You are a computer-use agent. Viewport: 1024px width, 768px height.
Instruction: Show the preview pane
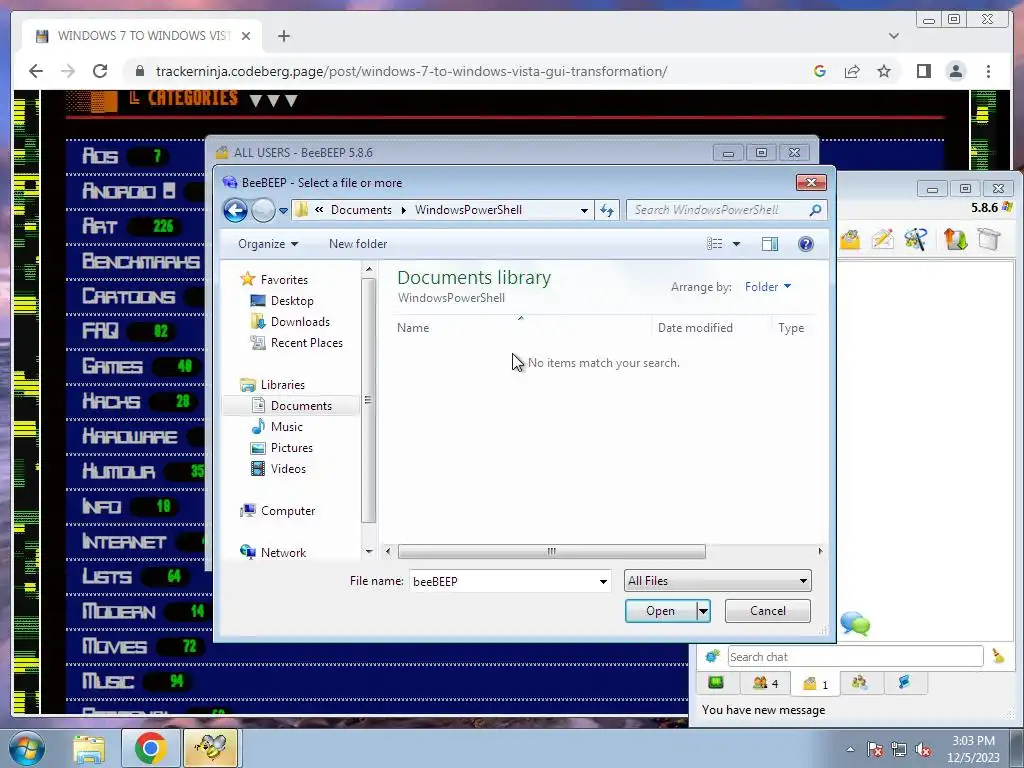point(770,244)
